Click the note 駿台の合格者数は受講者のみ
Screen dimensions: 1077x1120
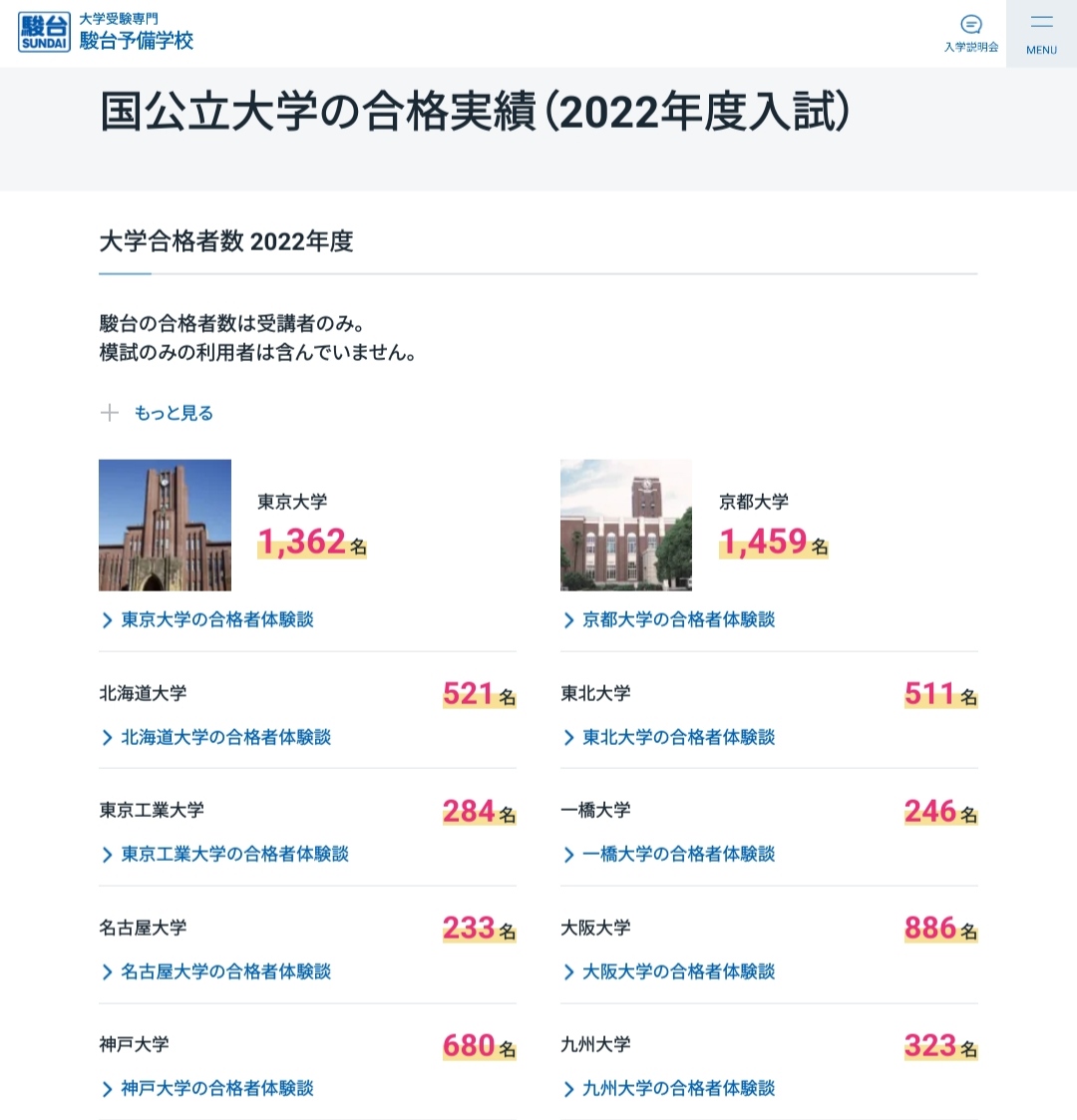(x=232, y=323)
